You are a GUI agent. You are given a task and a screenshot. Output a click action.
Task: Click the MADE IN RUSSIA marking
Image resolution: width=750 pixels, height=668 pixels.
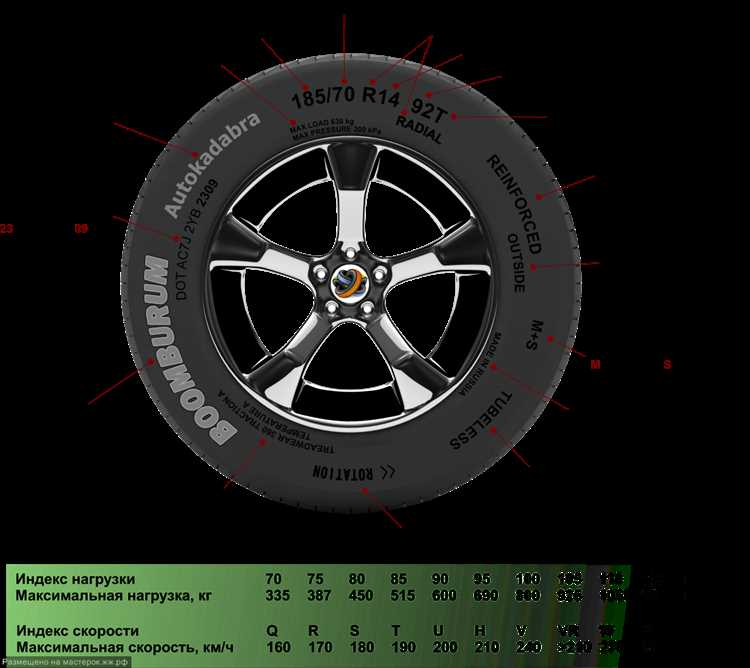click(x=481, y=363)
